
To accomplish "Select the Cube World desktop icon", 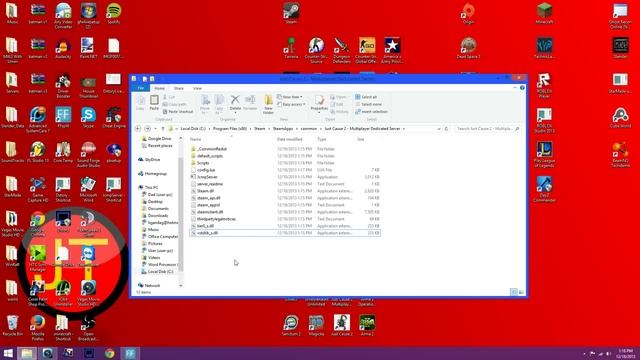I will coord(620,118).
